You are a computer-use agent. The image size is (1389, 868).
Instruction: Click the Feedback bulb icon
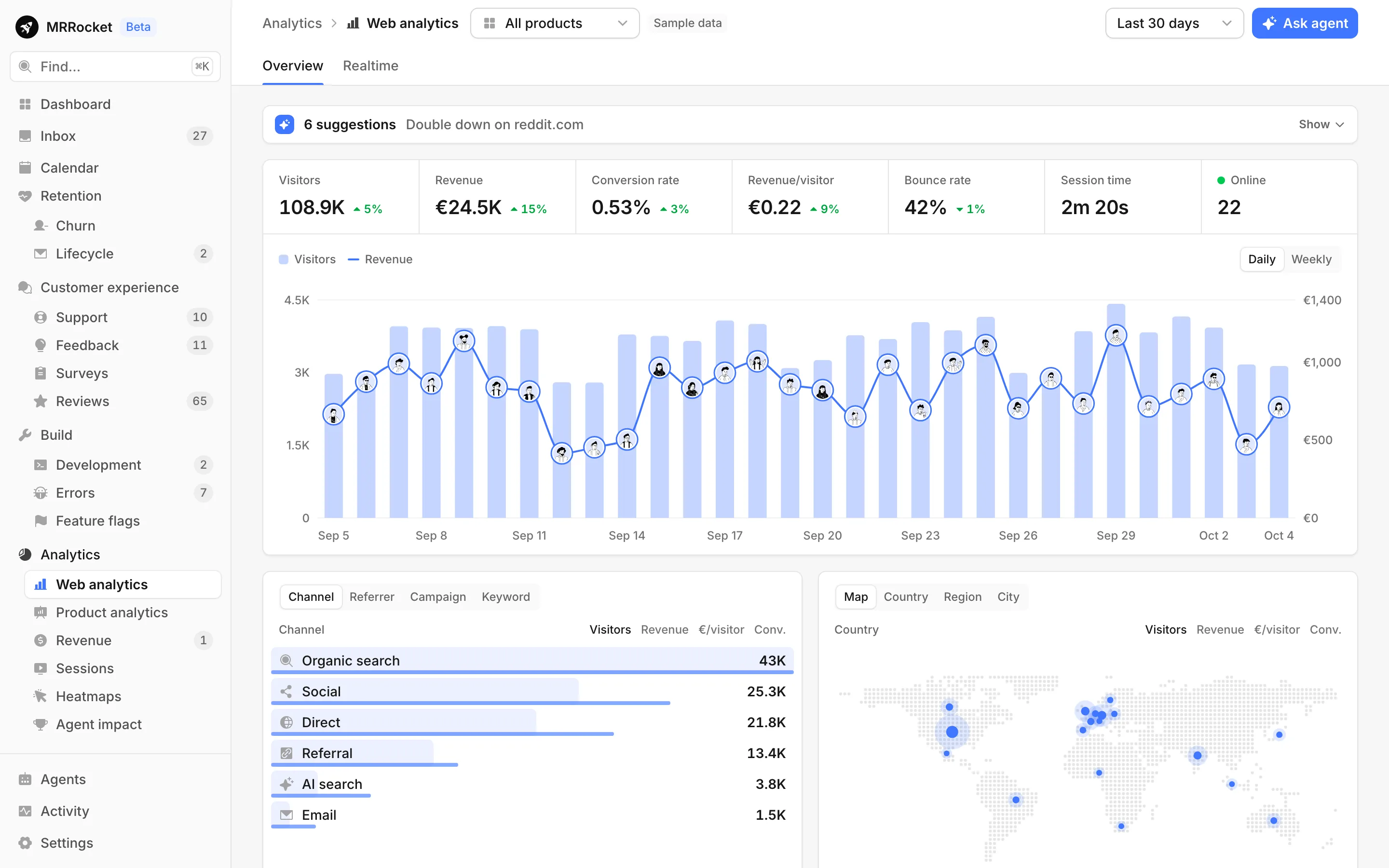[x=40, y=345]
